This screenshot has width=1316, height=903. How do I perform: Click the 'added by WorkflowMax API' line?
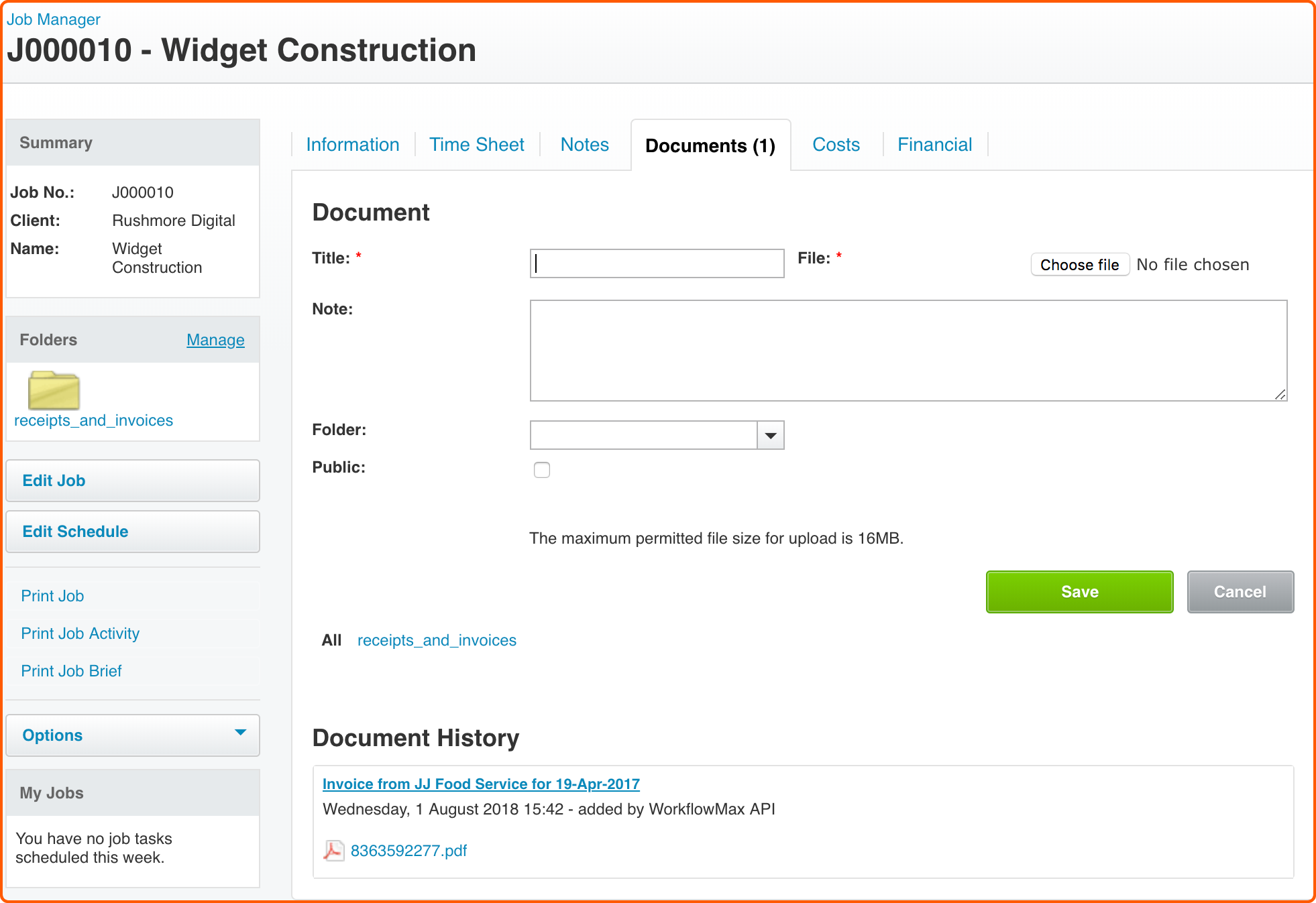[x=549, y=809]
